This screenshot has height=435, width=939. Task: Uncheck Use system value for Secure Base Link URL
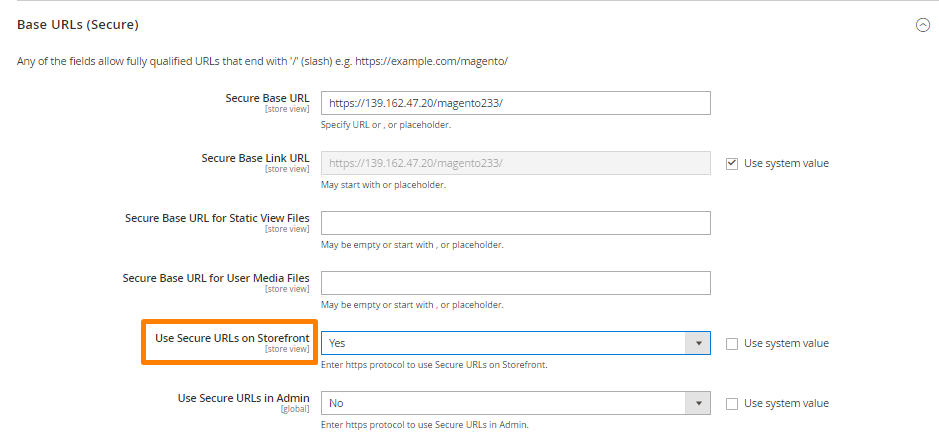coord(732,164)
